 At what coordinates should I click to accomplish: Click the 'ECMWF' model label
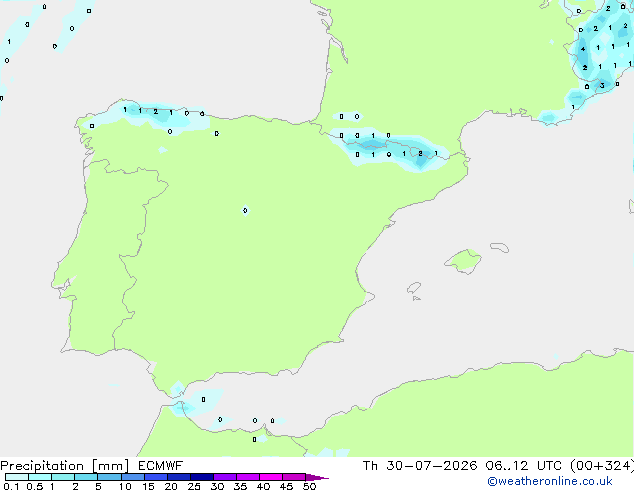161,466
